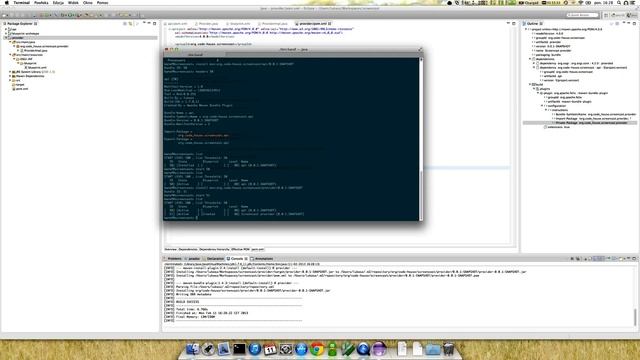640x360 pixels.
Task: Open the Powłoka menu
Action: (x=41, y=2)
